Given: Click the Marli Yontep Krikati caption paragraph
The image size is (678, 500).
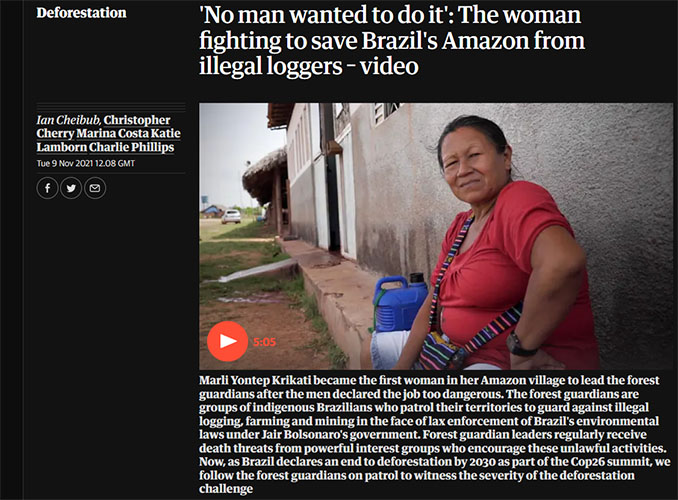Looking at the screenshot, I should coord(435,434).
